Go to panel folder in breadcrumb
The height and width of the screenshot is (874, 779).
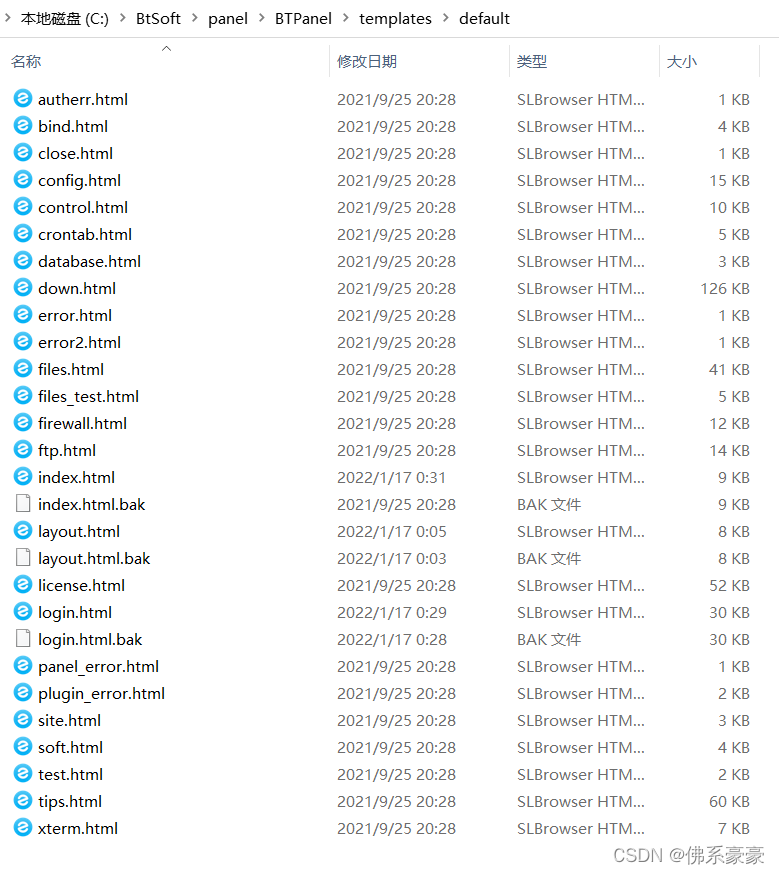228,19
